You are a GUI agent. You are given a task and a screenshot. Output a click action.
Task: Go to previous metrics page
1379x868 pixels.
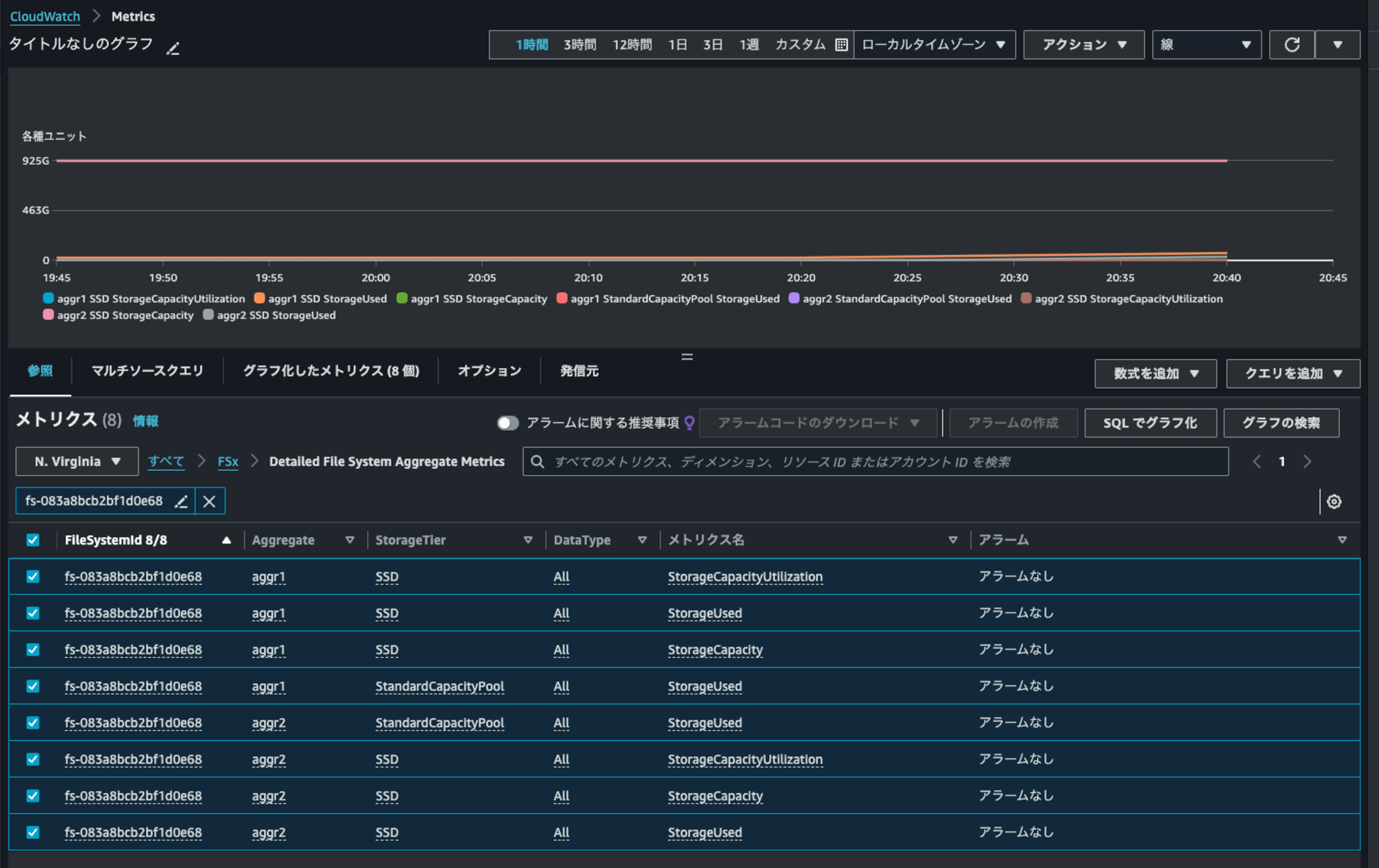pyautogui.click(x=1256, y=461)
